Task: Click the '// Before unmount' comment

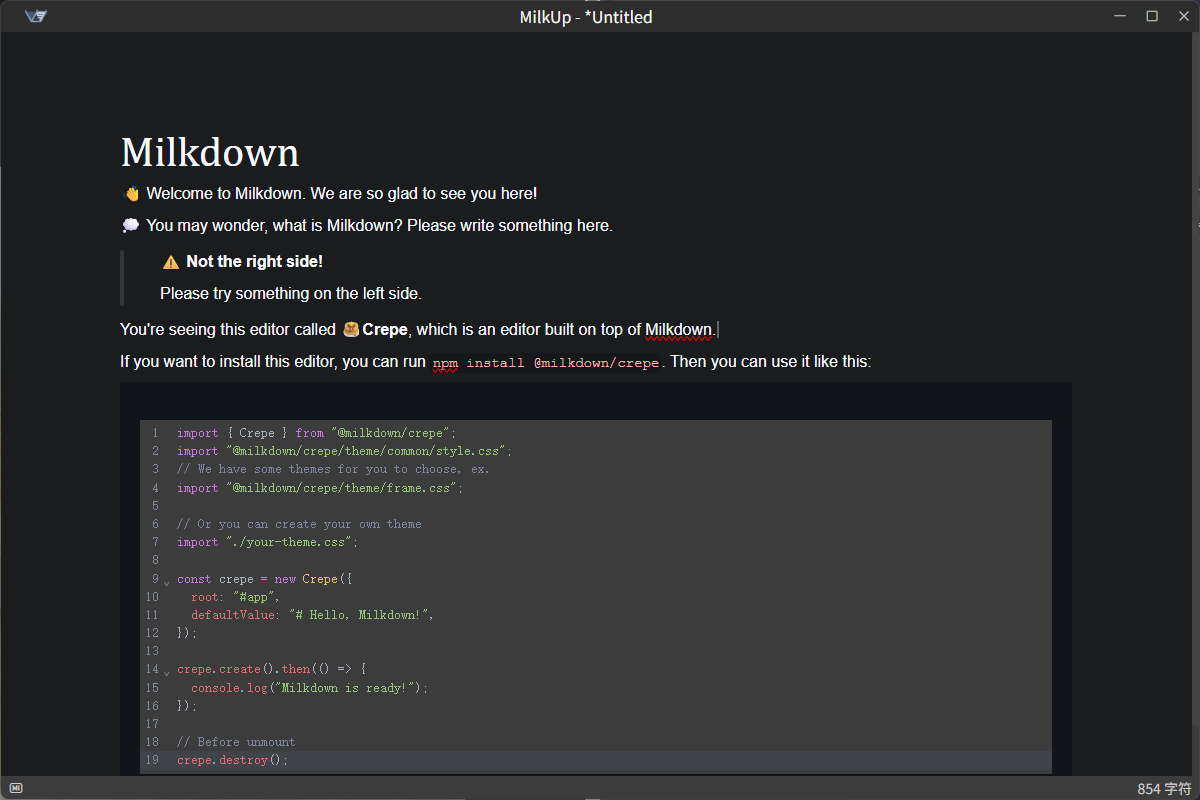Action: [236, 742]
